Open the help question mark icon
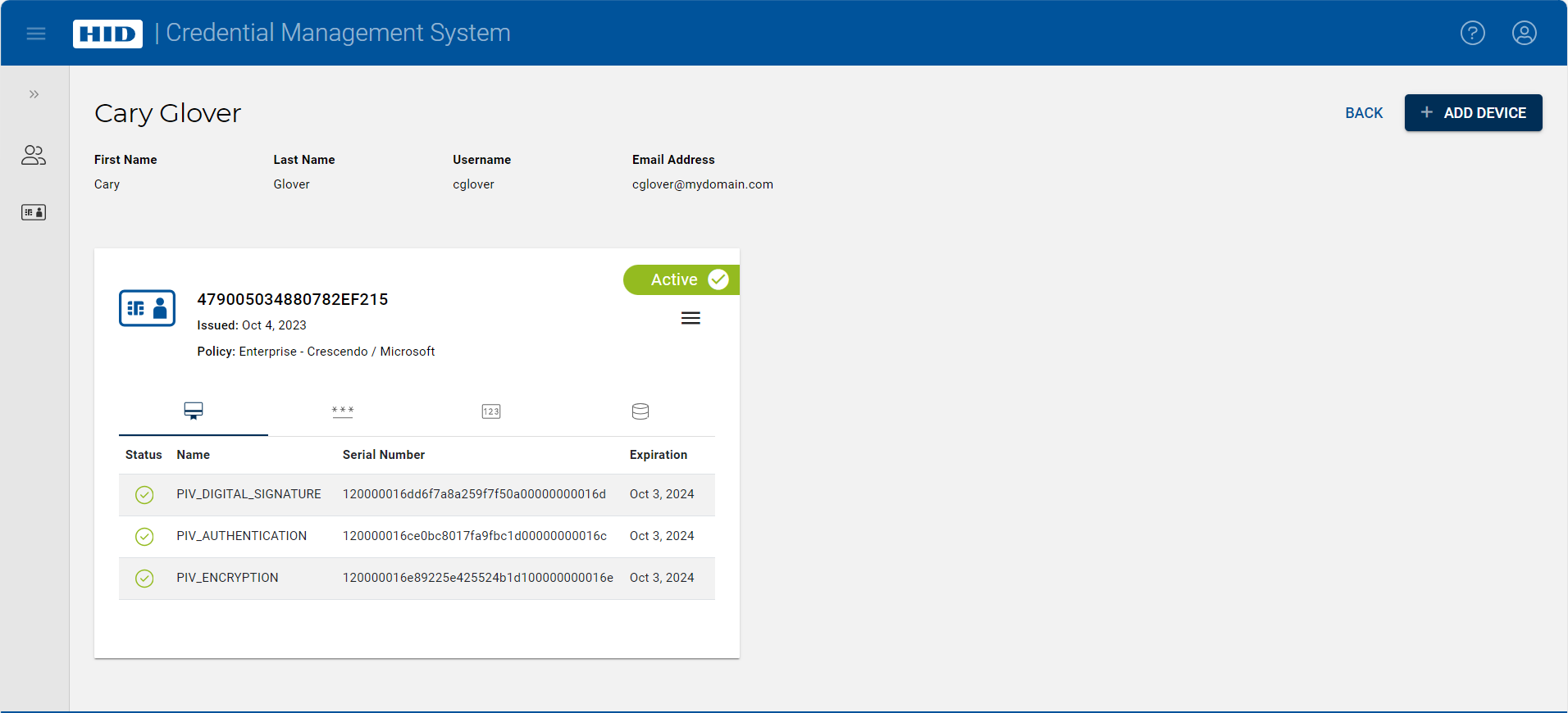Viewport: 1568px width, 713px height. pyautogui.click(x=1472, y=33)
